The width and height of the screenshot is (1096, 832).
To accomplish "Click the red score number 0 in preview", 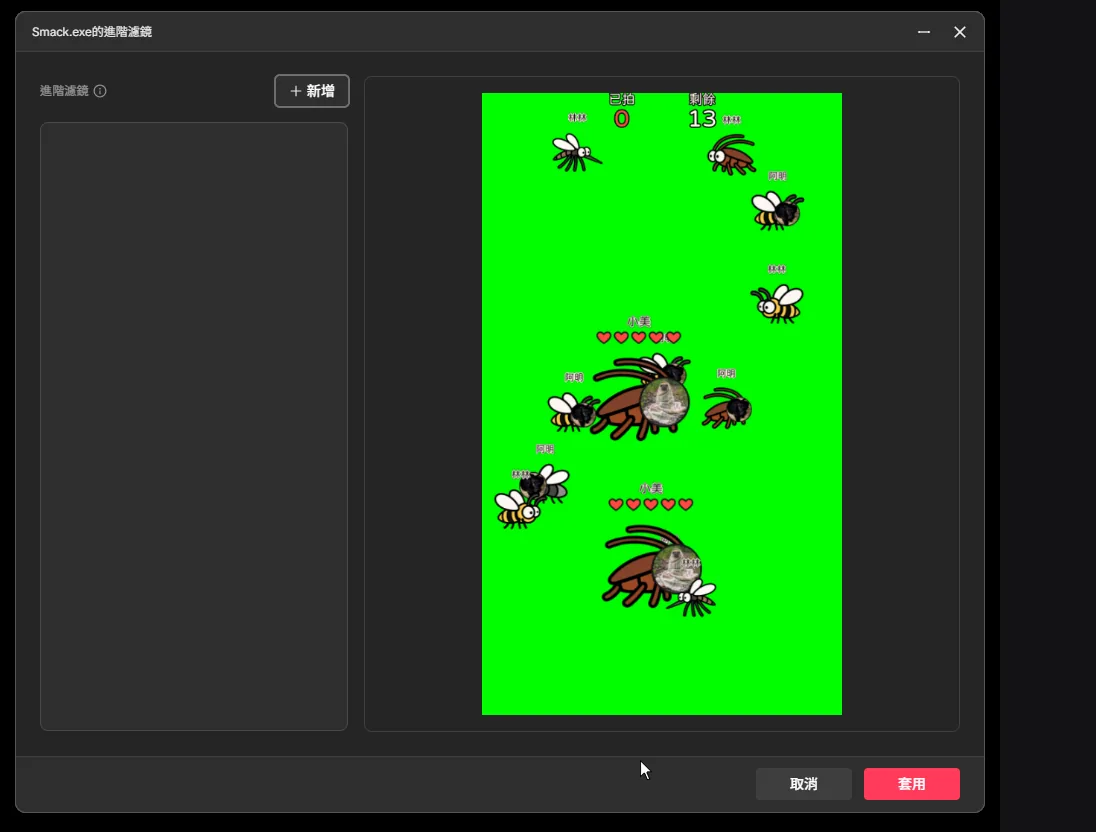I will 621,119.
